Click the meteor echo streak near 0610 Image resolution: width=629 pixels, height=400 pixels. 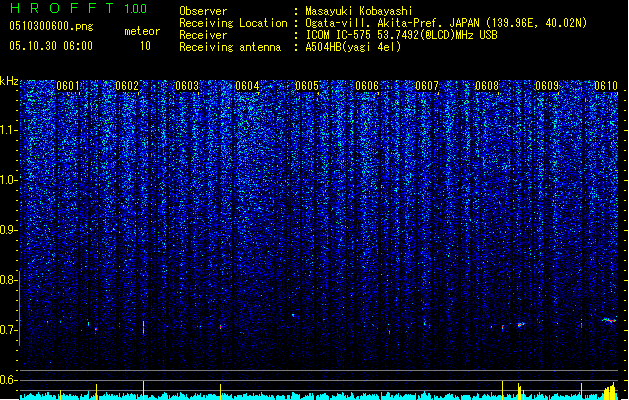(609, 320)
